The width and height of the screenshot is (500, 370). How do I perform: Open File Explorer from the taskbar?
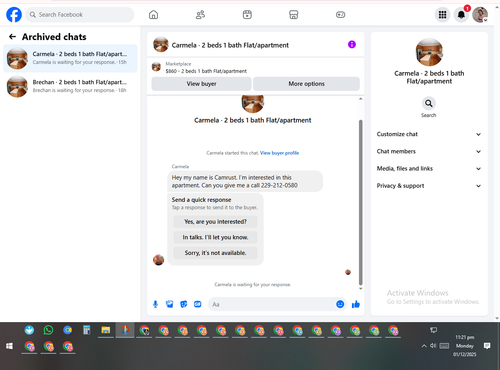pyautogui.click(x=106, y=330)
